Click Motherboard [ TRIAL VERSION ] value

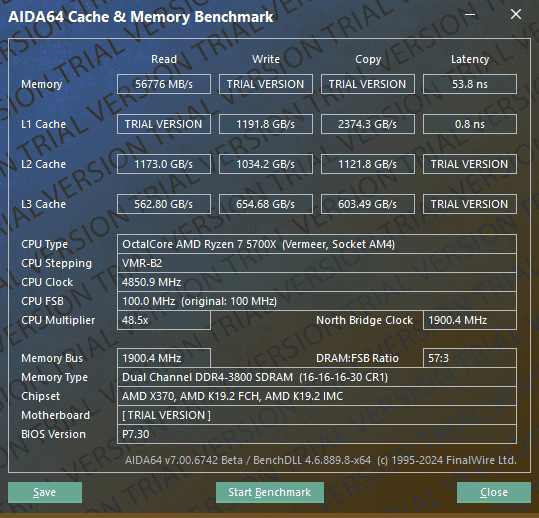click(317, 415)
